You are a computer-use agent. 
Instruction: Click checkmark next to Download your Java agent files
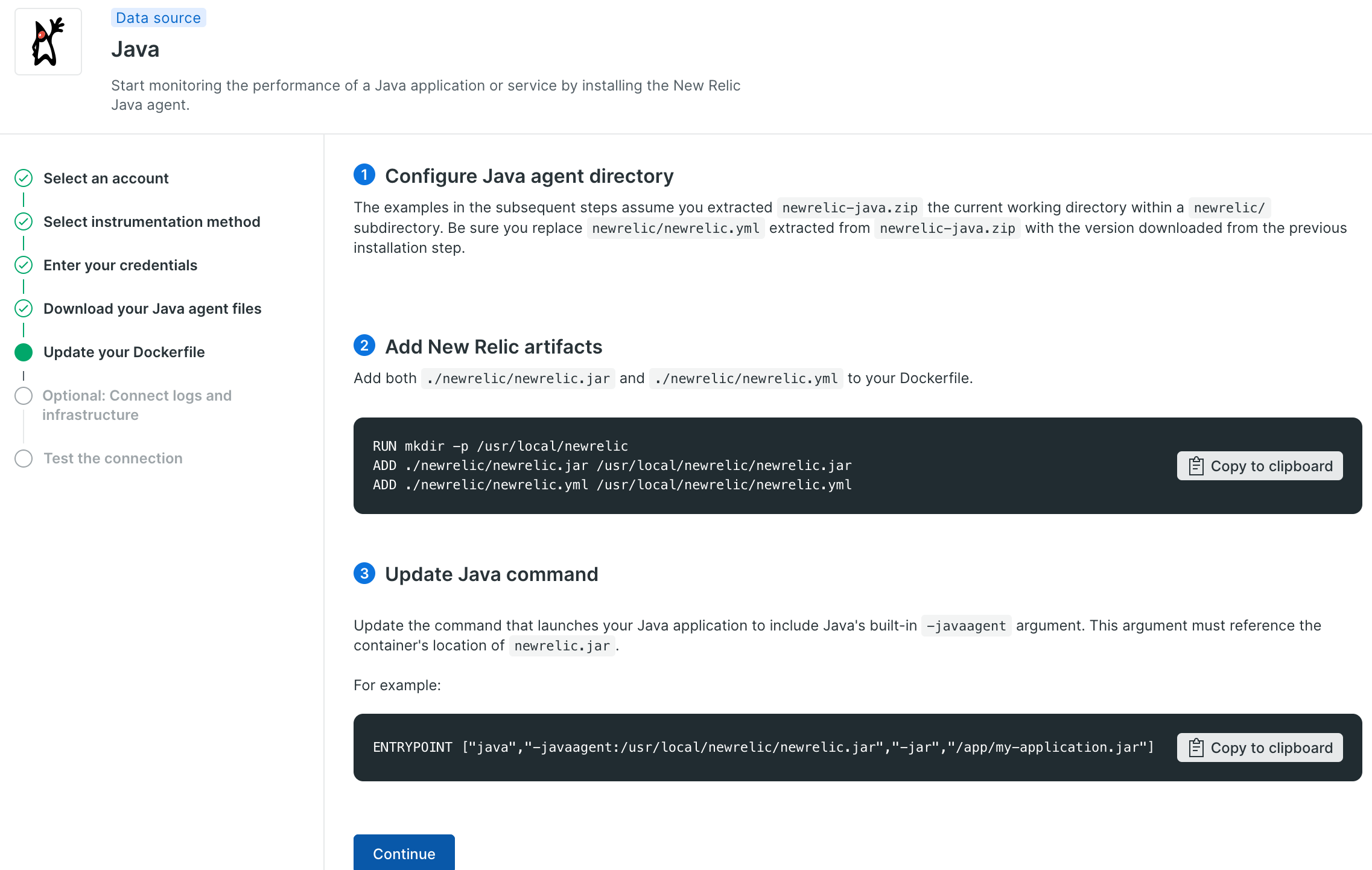(x=24, y=308)
